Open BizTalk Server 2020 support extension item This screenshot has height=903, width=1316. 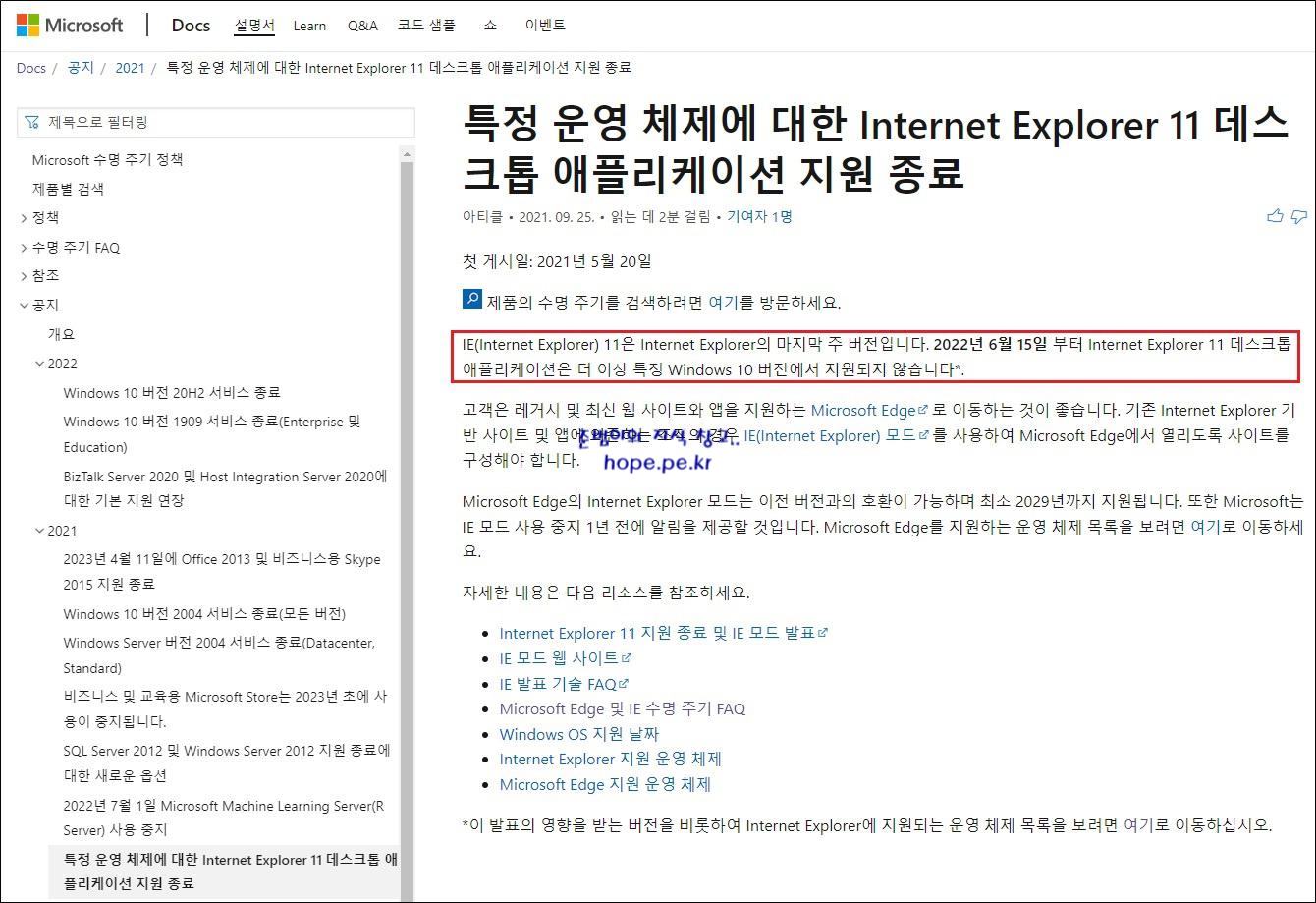(x=225, y=488)
